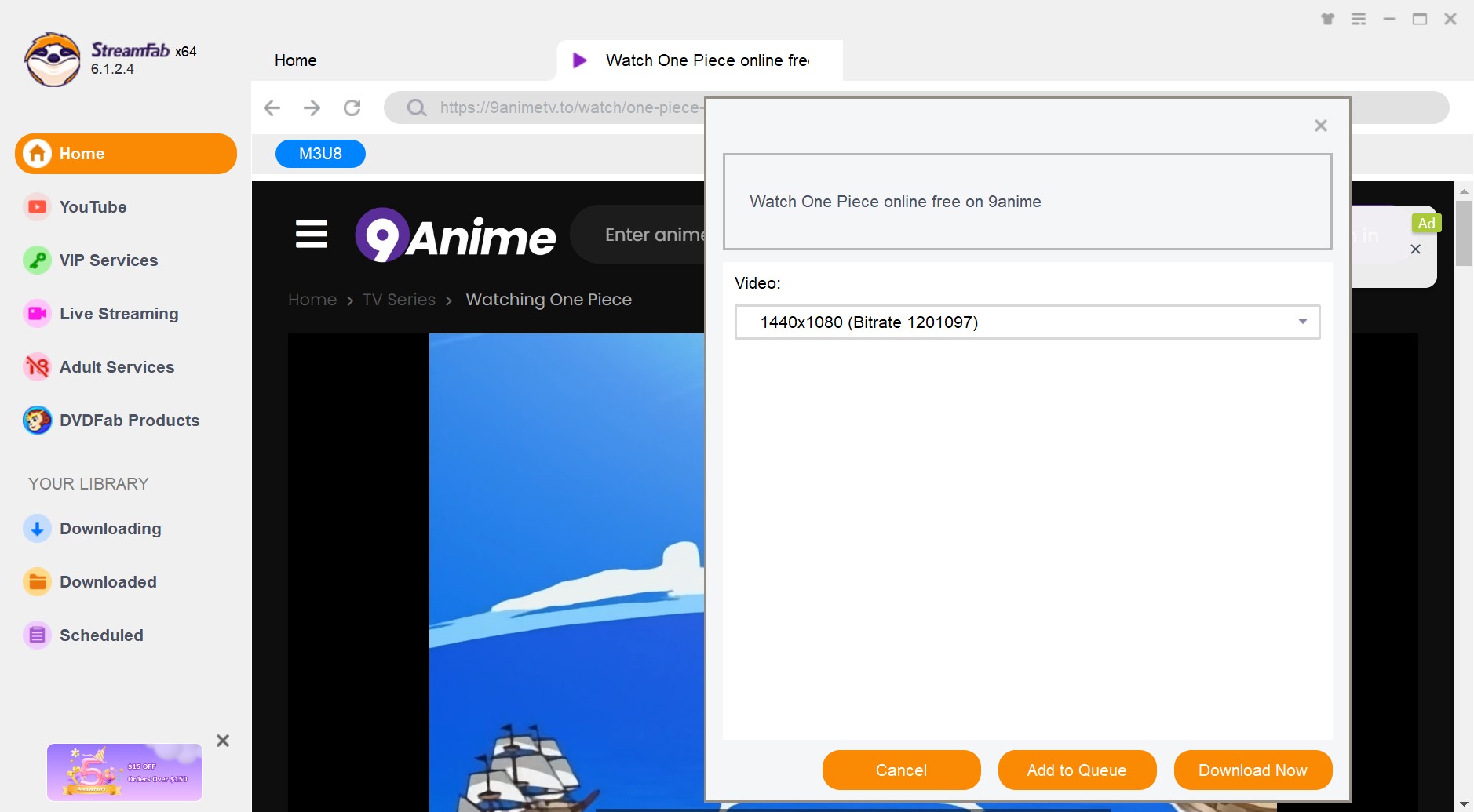This screenshot has height=812, width=1474.
Task: Click the green Ad badge
Action: coord(1426,223)
